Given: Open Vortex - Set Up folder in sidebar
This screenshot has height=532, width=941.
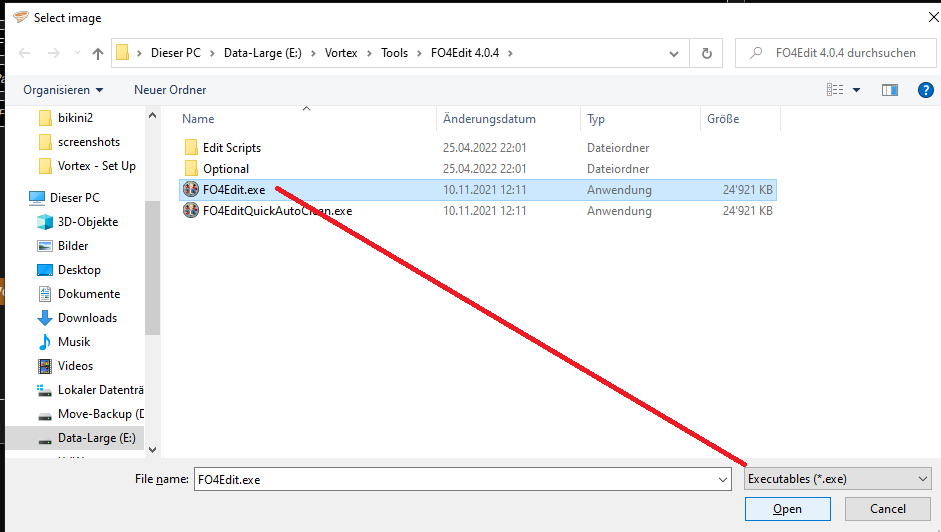Looking at the screenshot, I should pos(97,166).
